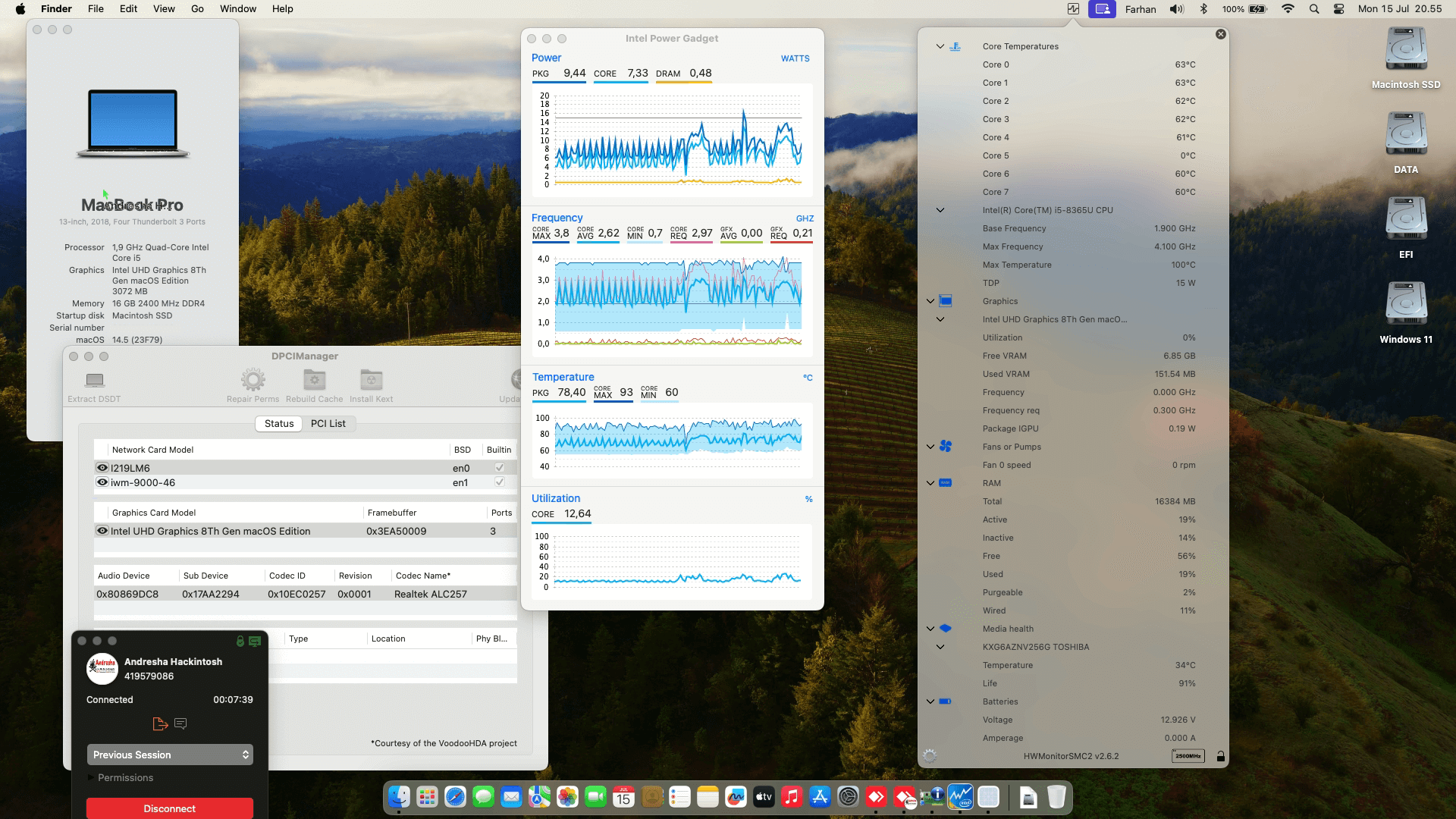Open the Macintosh SSD desktop drive
This screenshot has width=1456, height=819.
tap(1406, 49)
